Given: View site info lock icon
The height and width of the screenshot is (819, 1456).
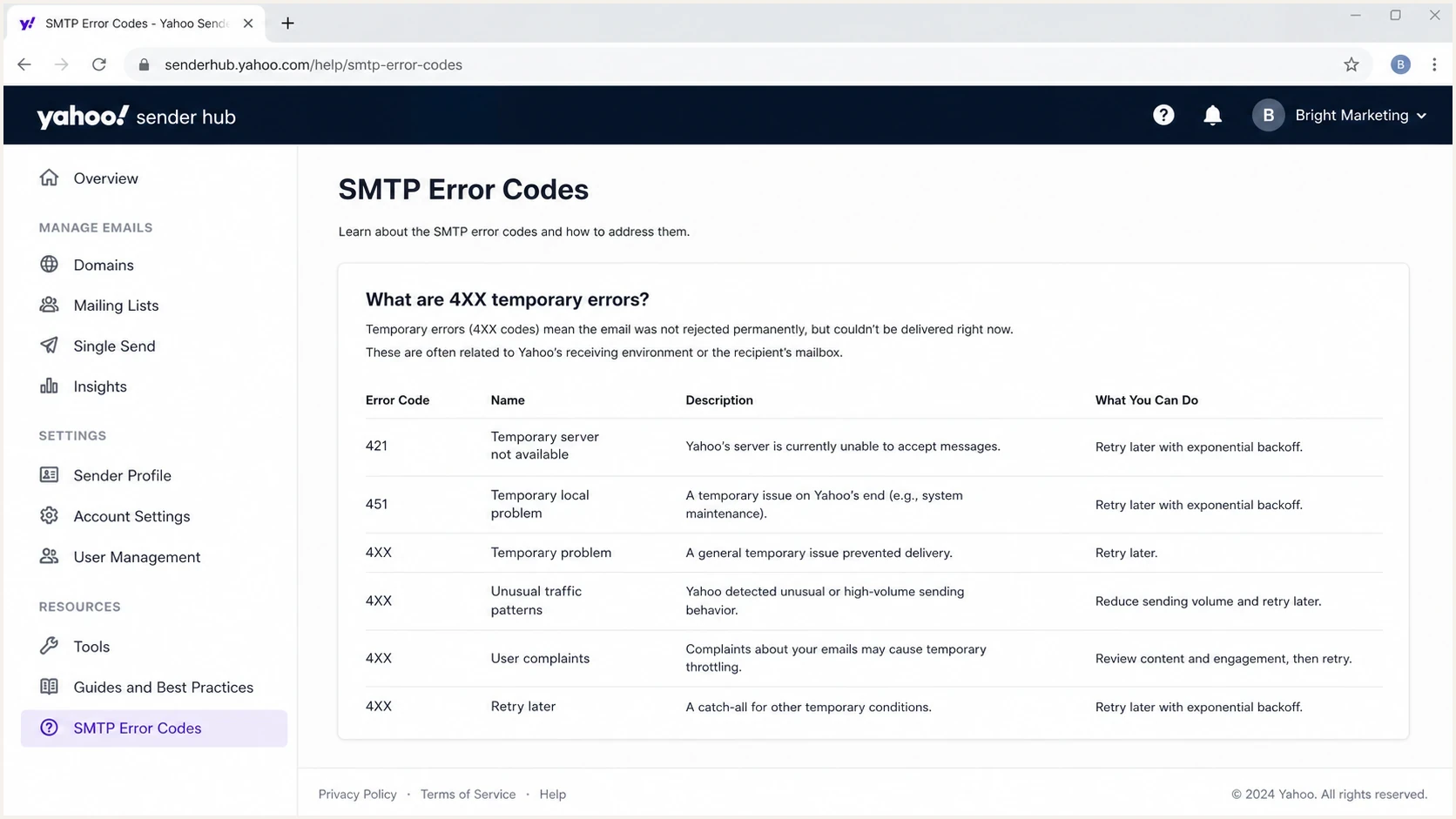Looking at the screenshot, I should [144, 64].
